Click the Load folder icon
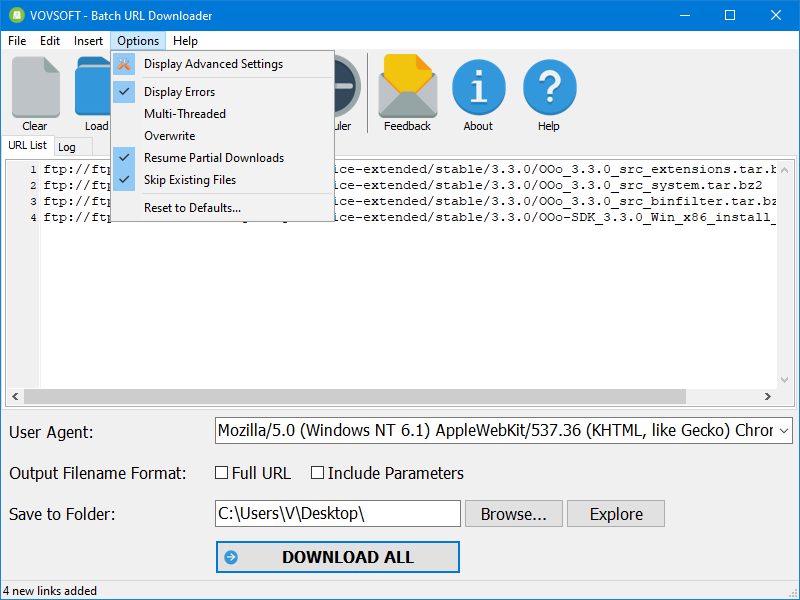The image size is (800, 600). (93, 87)
